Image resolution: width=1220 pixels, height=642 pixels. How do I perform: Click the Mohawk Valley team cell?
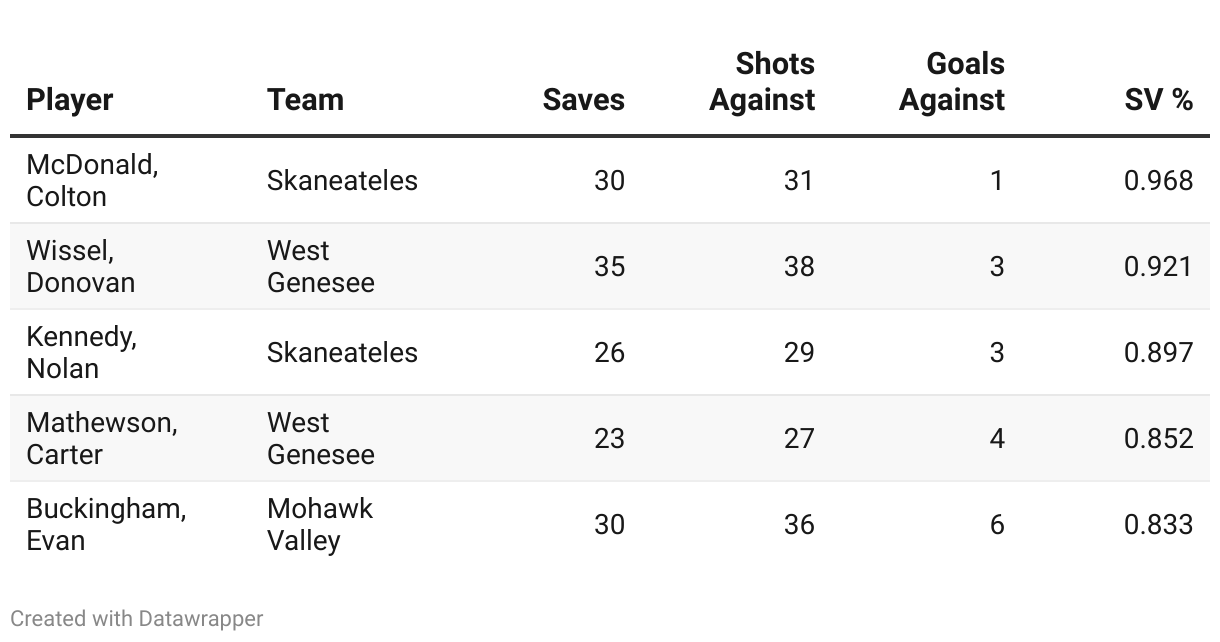click(319, 524)
